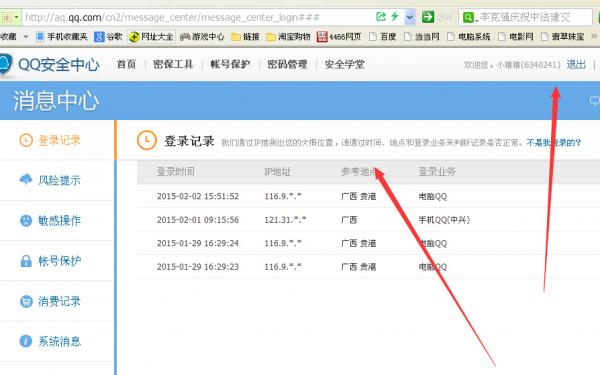
Task: Click the lightning speed-mode icon in address bar
Action: point(395,16)
